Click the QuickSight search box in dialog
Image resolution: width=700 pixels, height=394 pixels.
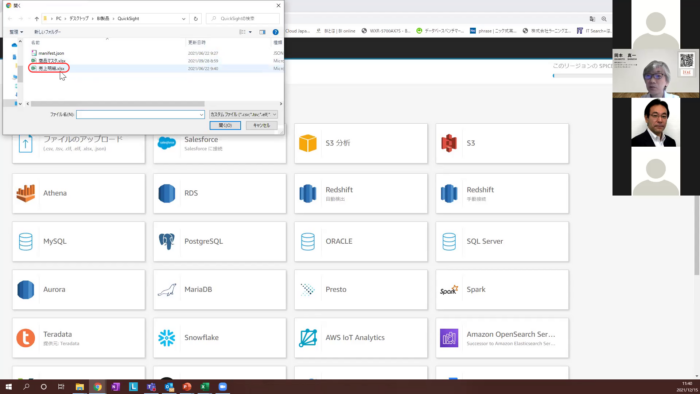click(x=243, y=19)
